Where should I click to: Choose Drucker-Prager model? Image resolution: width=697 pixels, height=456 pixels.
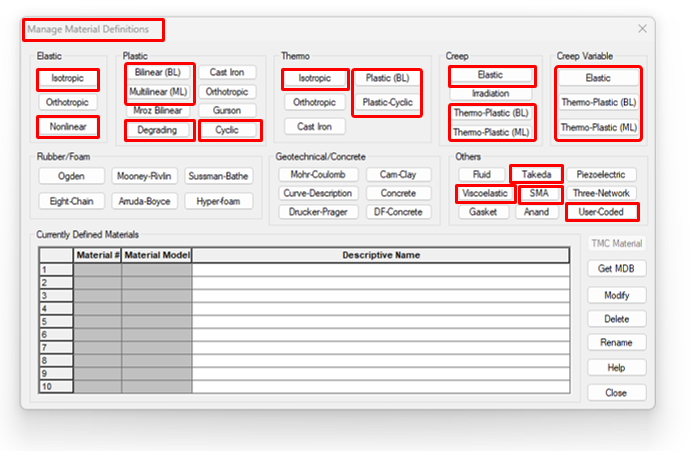click(x=318, y=212)
